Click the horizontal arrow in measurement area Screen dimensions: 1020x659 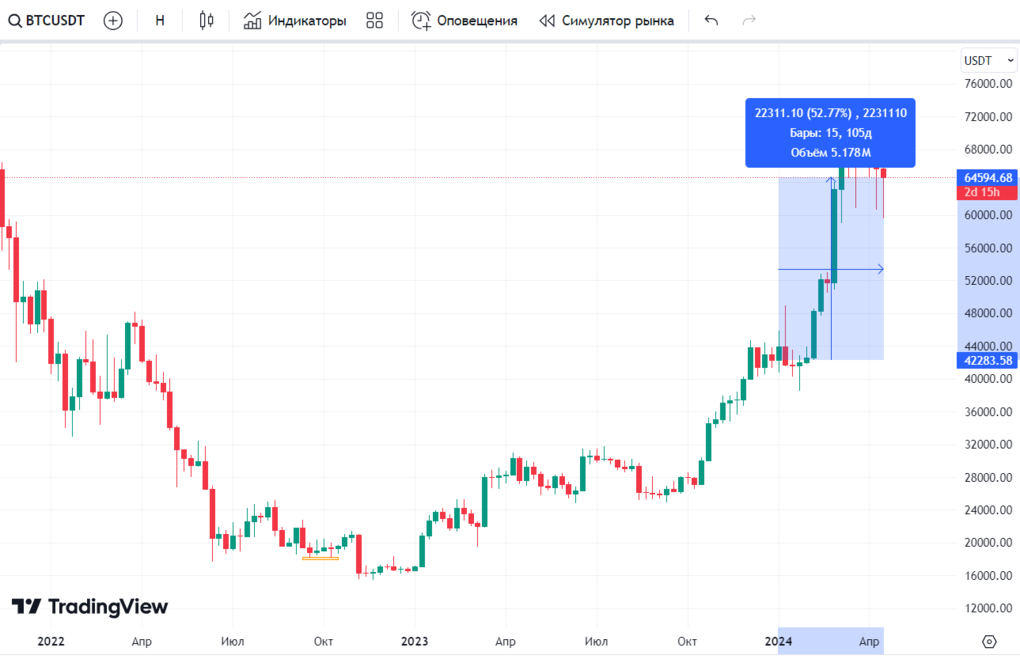tap(878, 269)
